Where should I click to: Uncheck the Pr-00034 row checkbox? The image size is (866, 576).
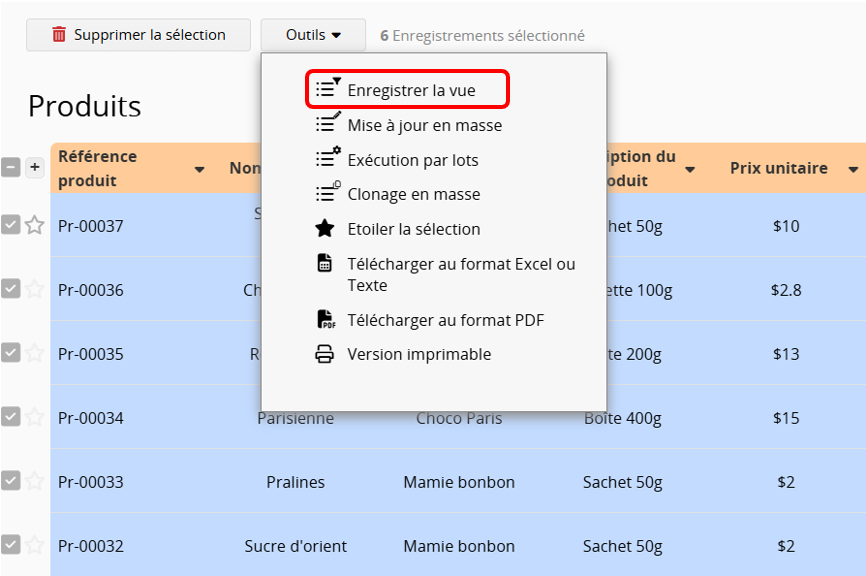click(x=10, y=416)
